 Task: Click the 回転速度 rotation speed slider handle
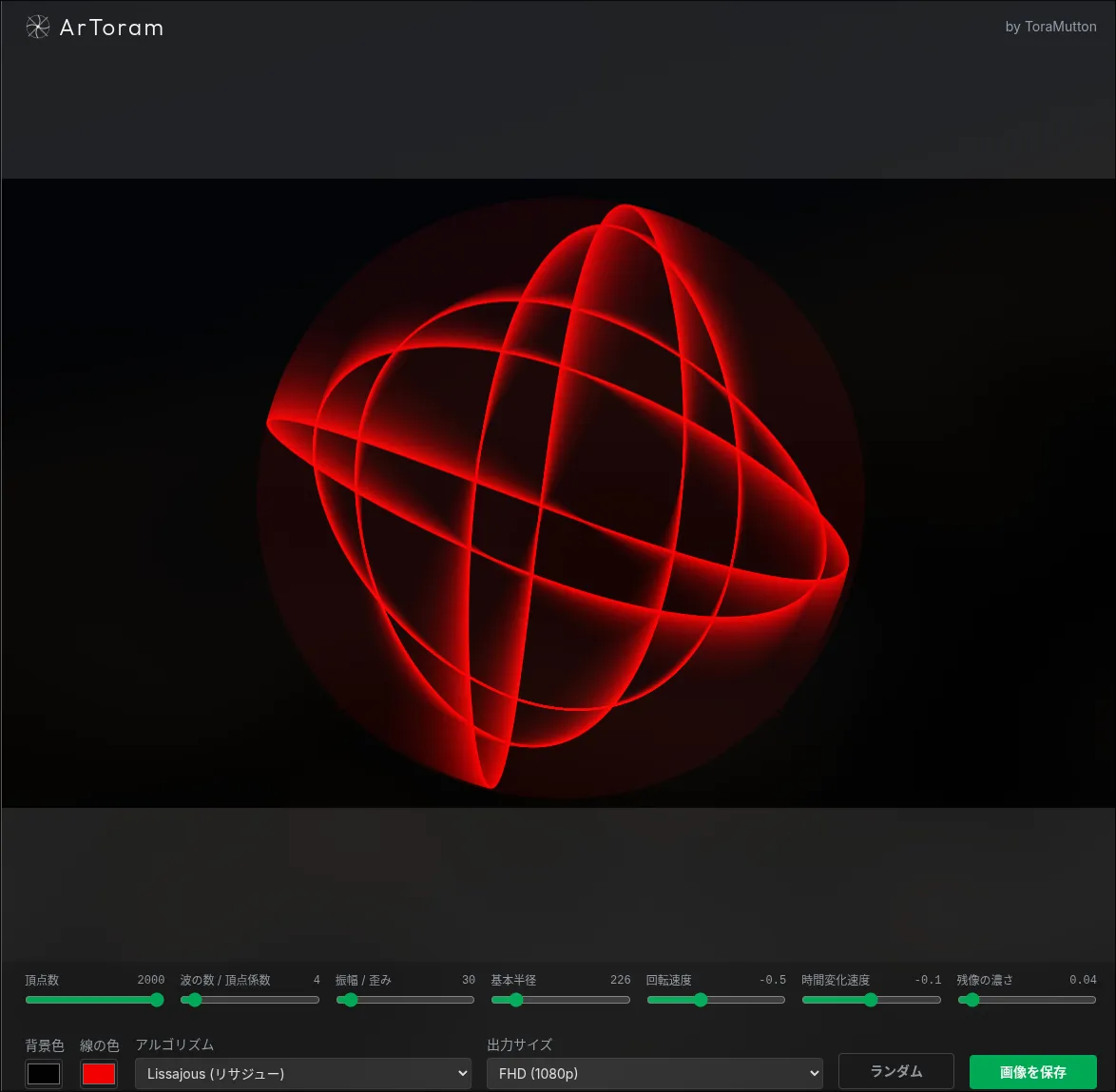coord(701,1000)
